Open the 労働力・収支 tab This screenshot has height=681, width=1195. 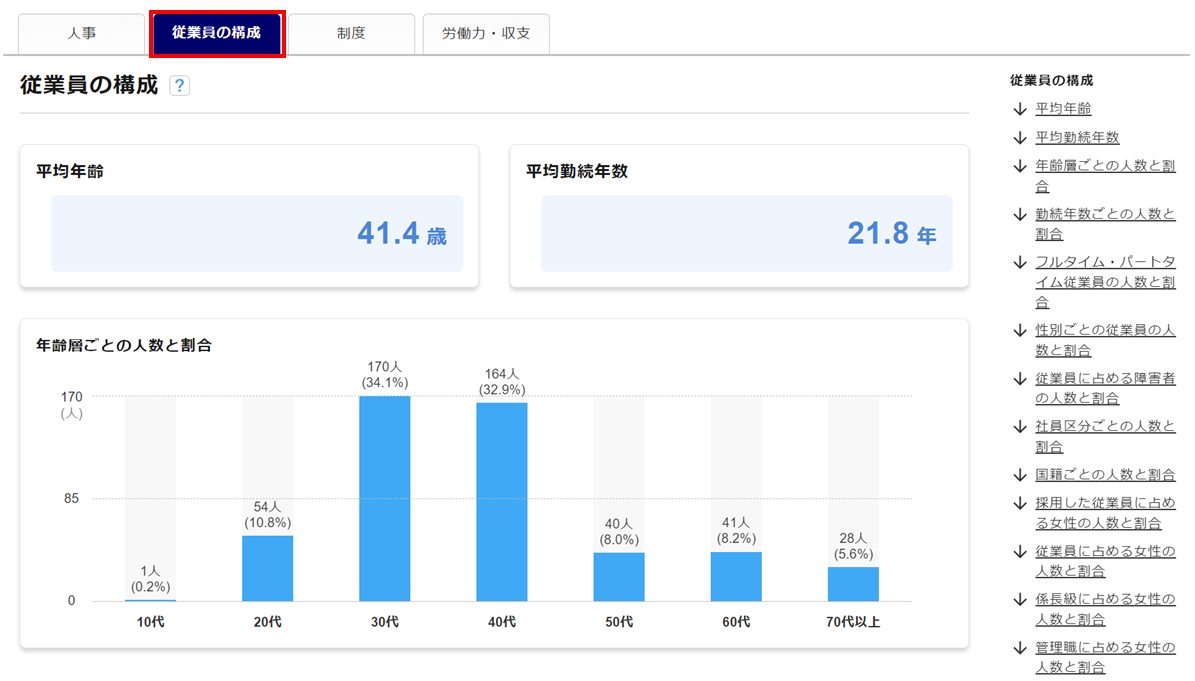click(x=486, y=34)
